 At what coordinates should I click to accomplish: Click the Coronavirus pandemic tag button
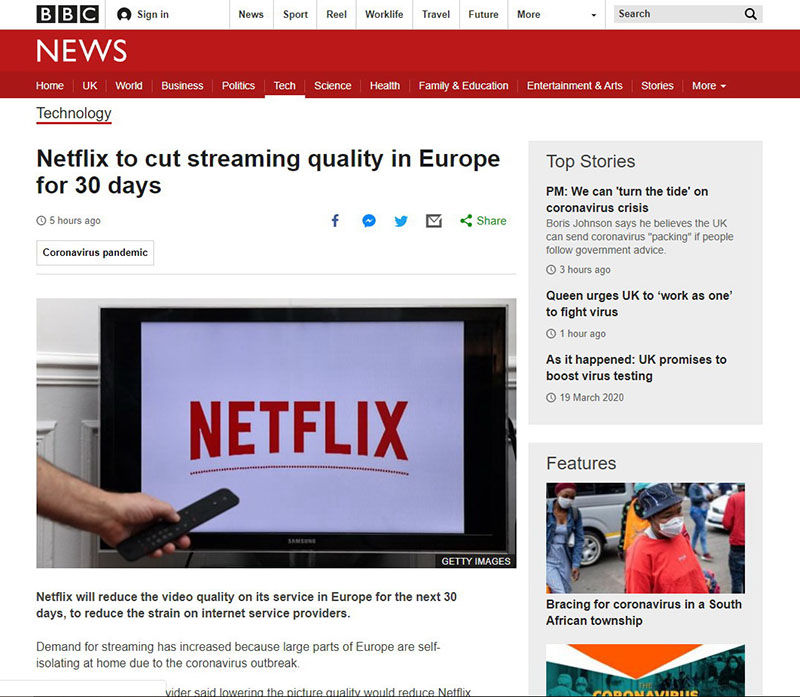pos(95,253)
